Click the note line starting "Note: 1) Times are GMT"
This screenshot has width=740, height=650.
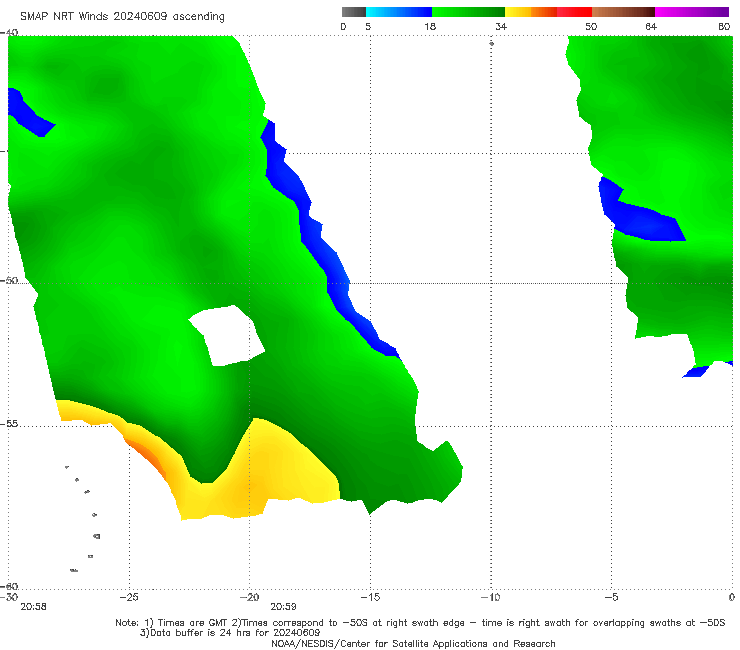click(x=420, y=623)
